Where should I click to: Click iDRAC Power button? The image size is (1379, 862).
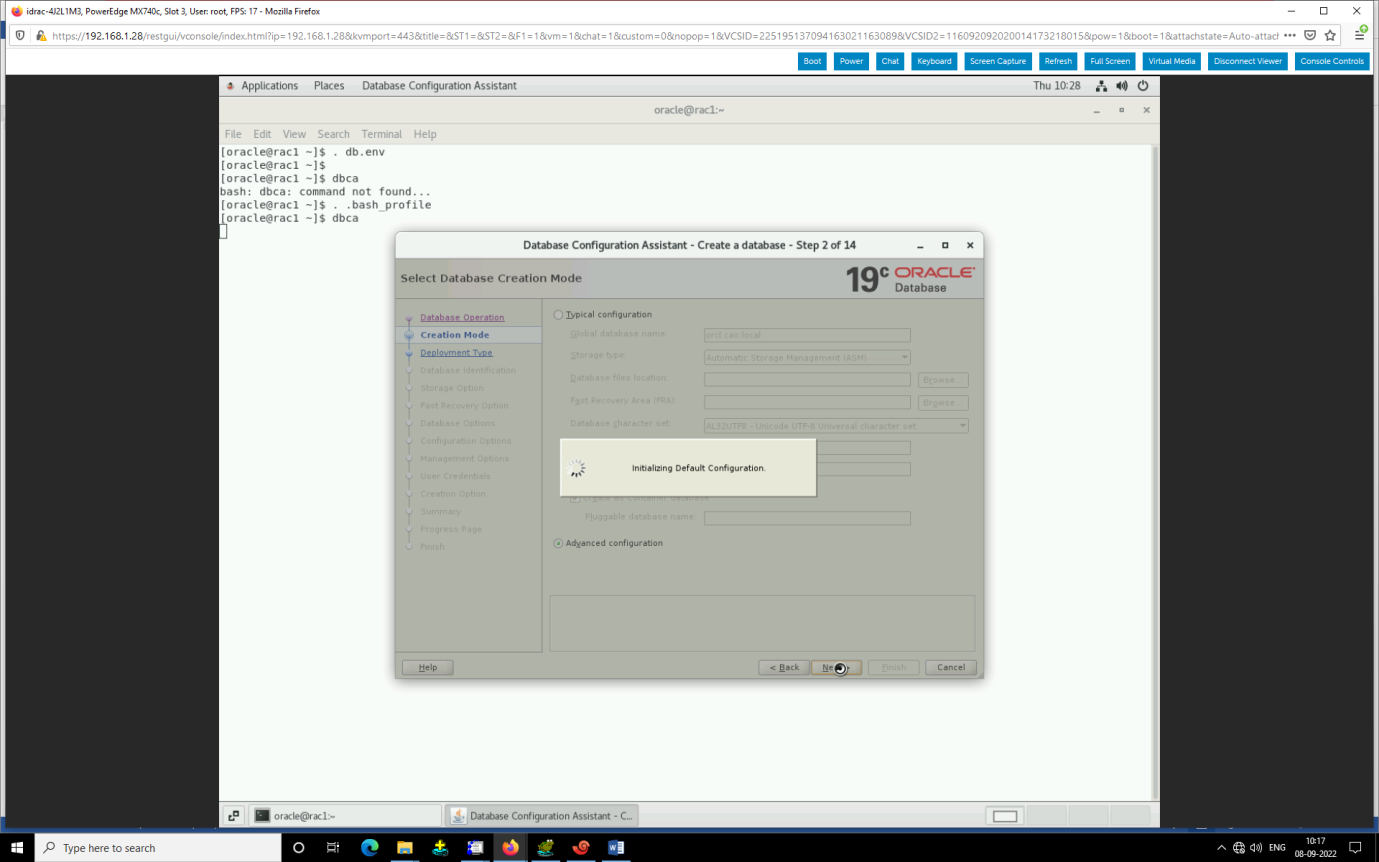[851, 61]
